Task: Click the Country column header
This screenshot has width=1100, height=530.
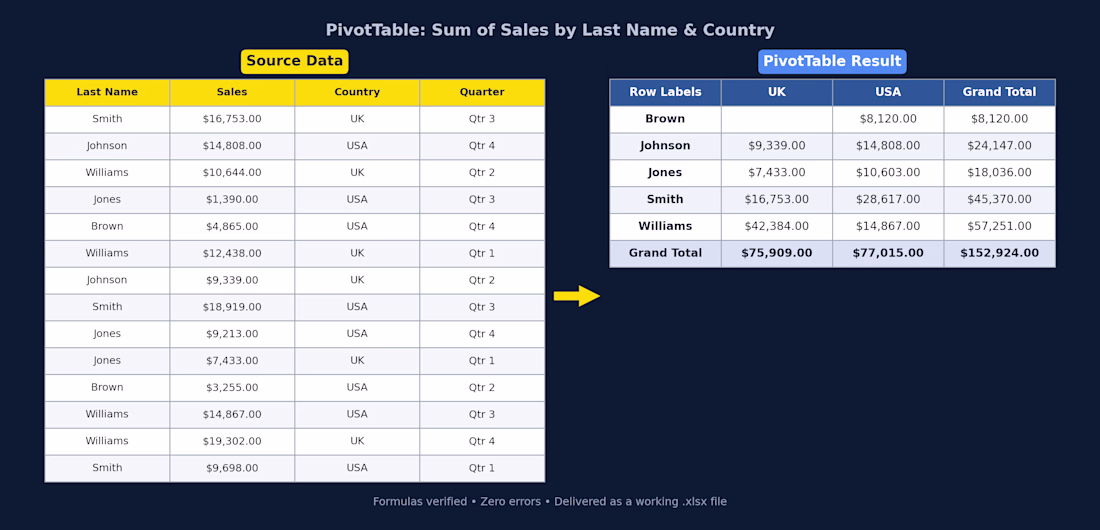Action: [x=357, y=92]
